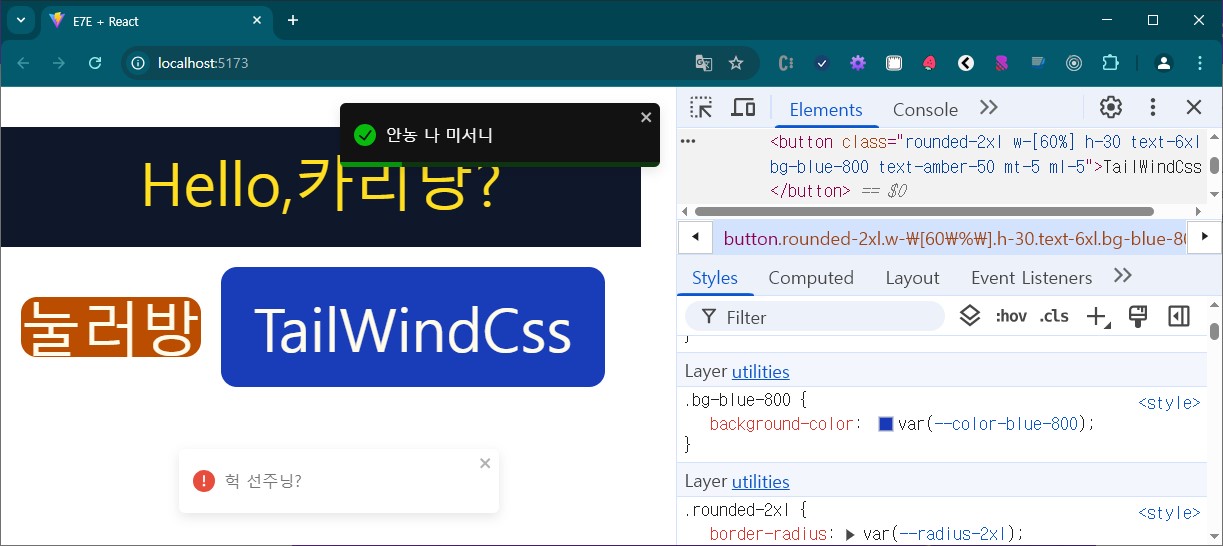This screenshot has width=1223, height=546.
Task: Toggle common rendering emulations brush icon
Action: (1137, 316)
